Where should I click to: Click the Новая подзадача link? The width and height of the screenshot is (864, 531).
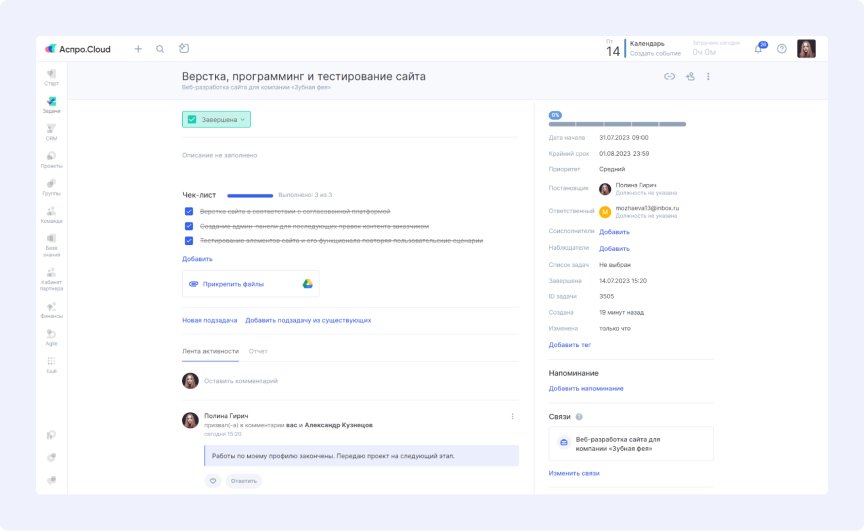pyautogui.click(x=209, y=320)
